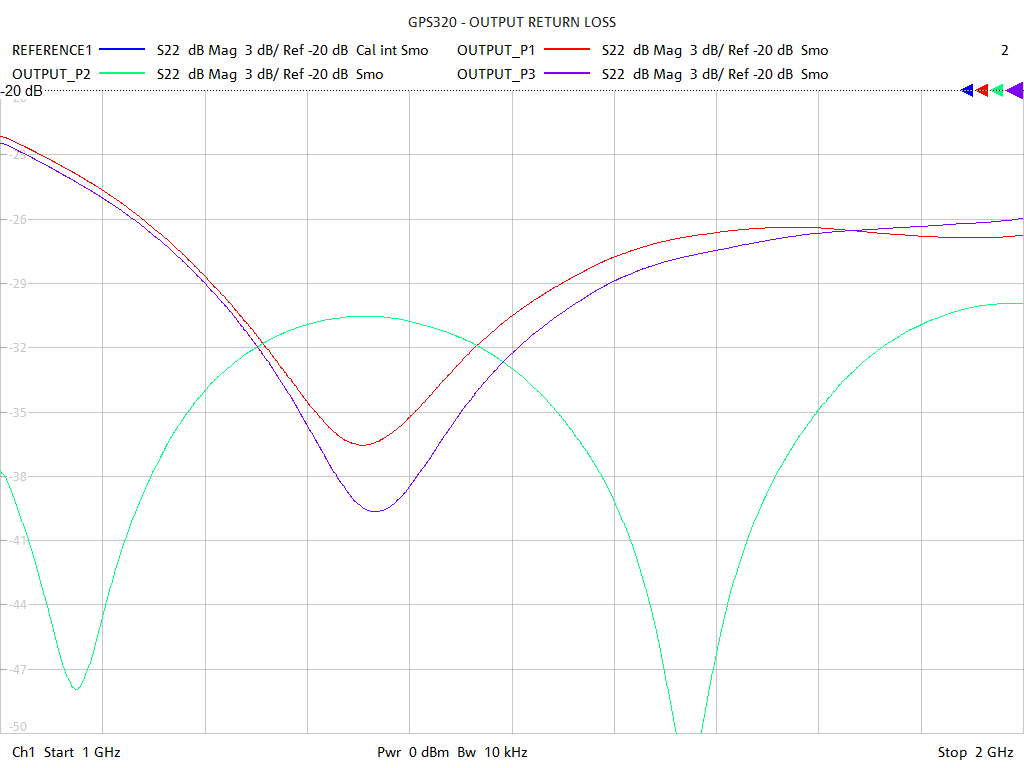Click the -29 y-axis scale label

pos(18,283)
